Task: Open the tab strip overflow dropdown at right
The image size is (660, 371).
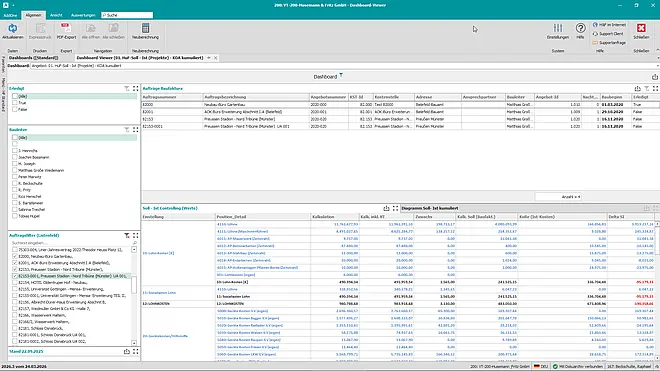Action: (657, 58)
